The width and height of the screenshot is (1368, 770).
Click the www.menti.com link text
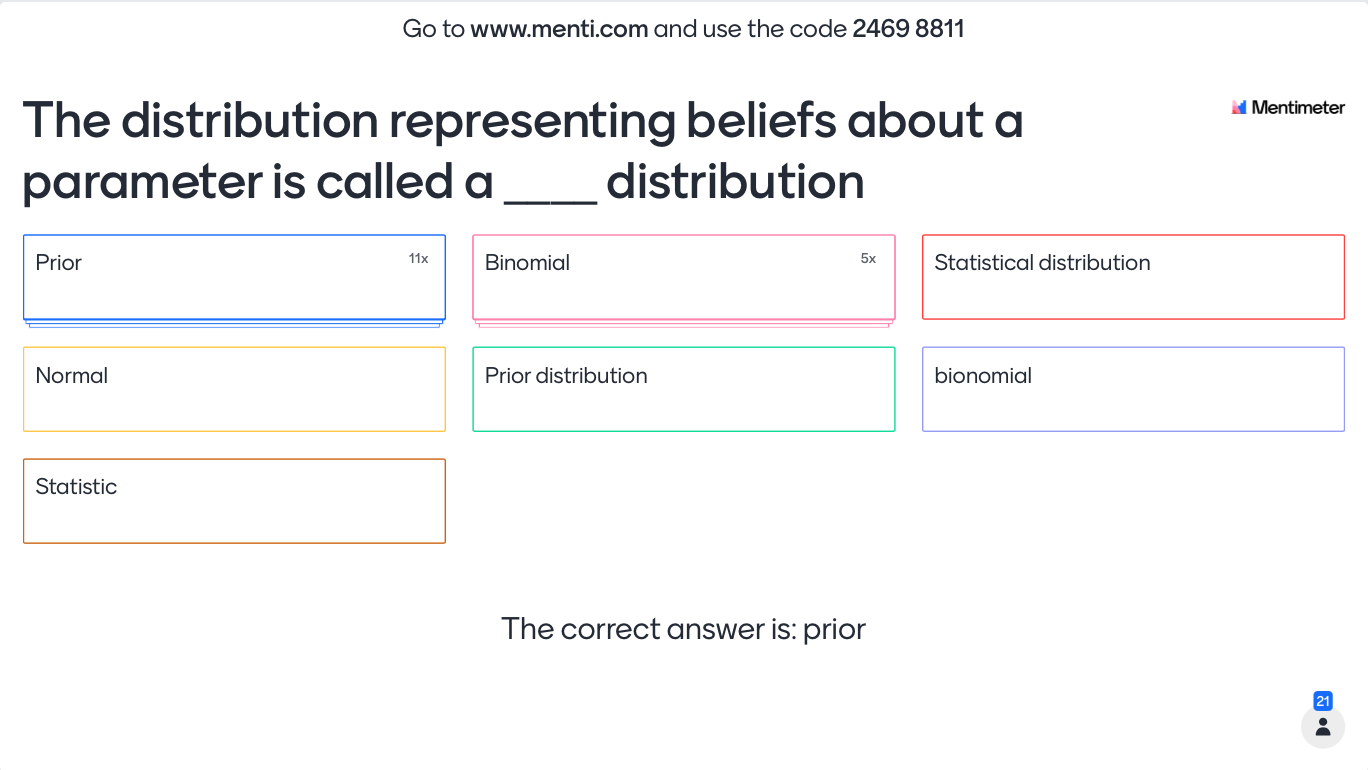pos(559,29)
